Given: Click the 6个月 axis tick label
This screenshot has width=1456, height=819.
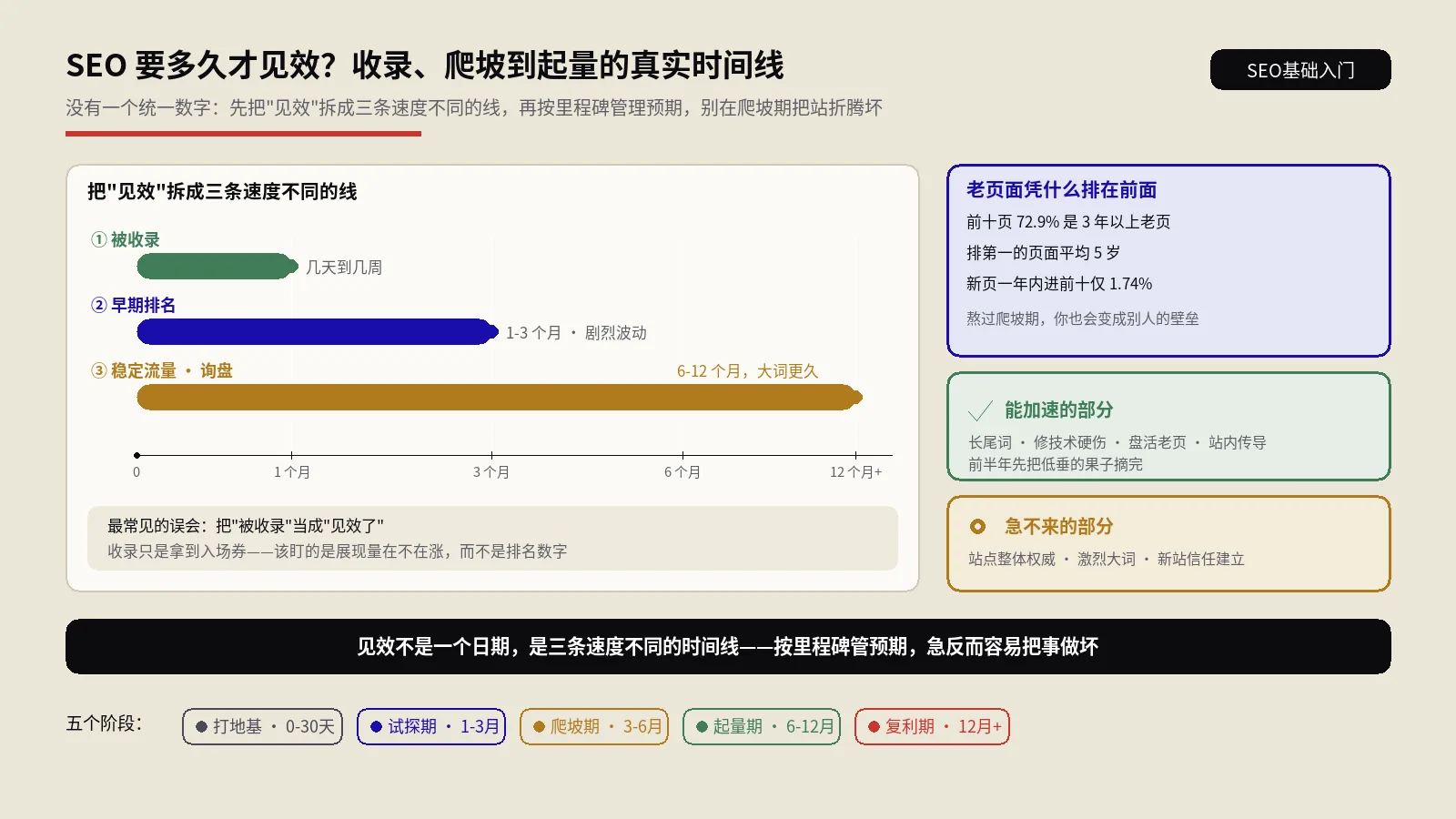Looking at the screenshot, I should click(x=682, y=471).
